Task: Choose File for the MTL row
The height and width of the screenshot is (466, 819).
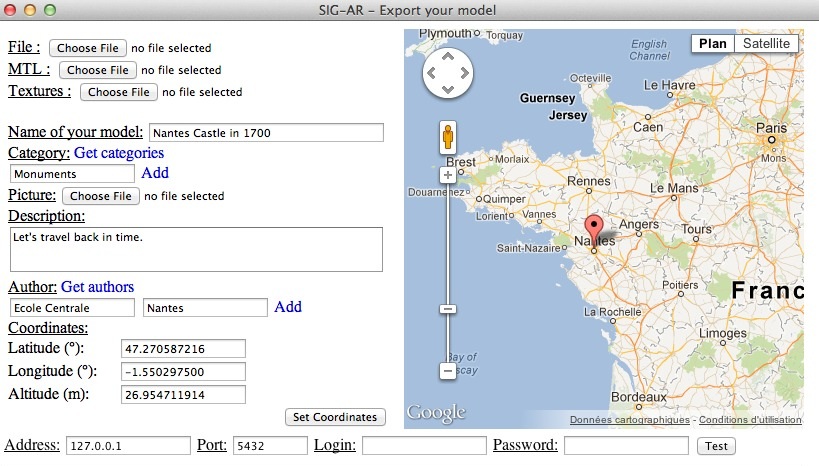Action: [x=98, y=70]
